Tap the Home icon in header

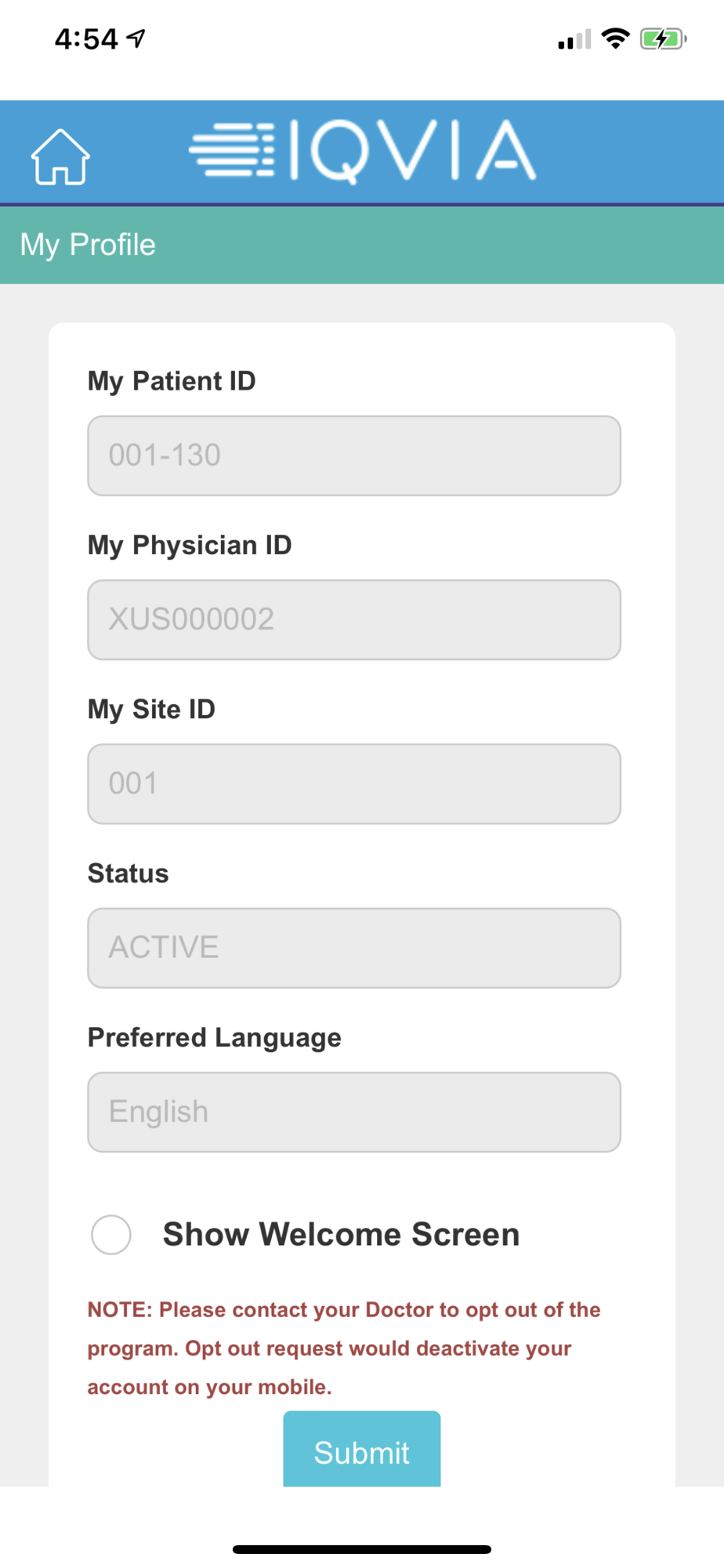pyautogui.click(x=60, y=157)
